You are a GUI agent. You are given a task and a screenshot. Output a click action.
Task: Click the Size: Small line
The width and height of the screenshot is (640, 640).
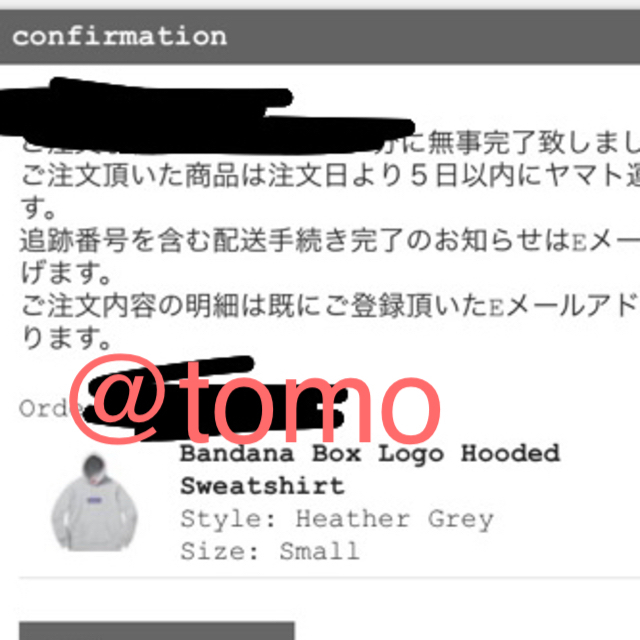coord(270,551)
